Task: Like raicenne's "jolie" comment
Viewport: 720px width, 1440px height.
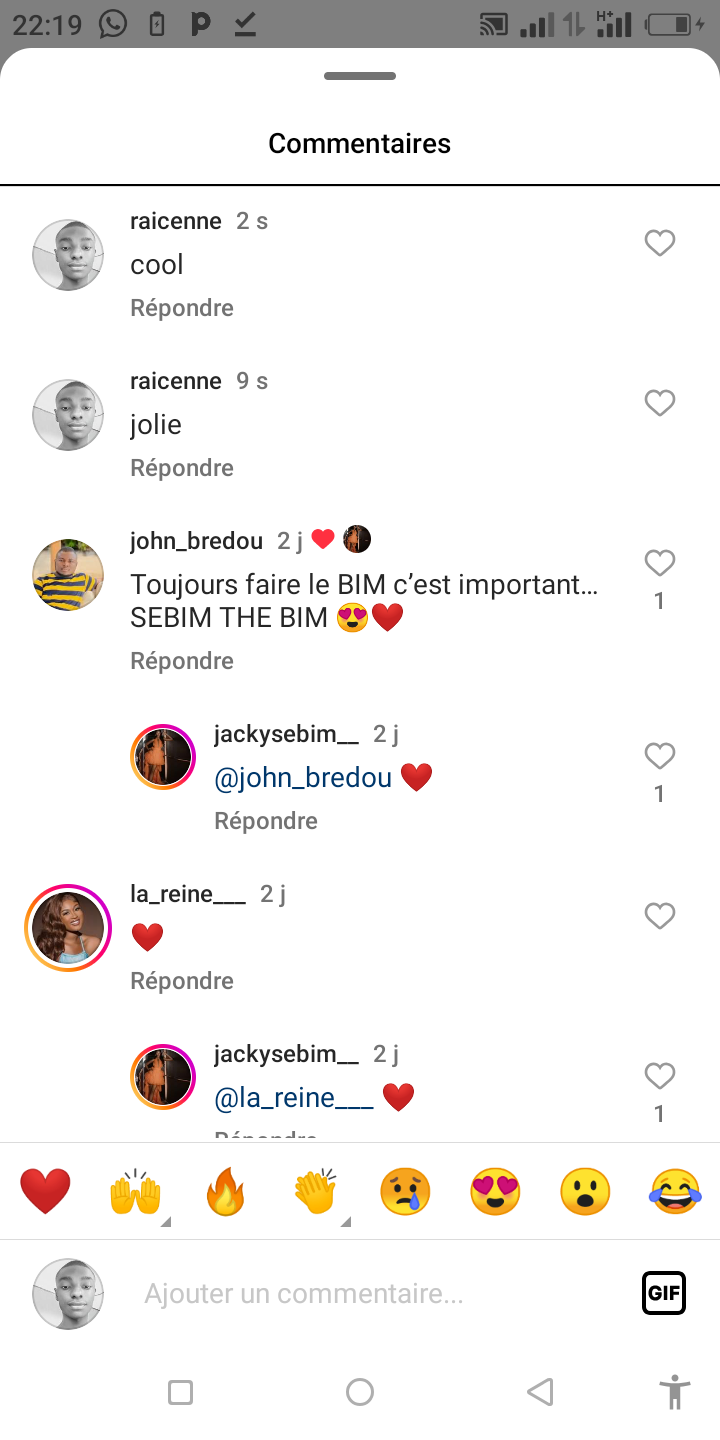Action: pos(659,403)
